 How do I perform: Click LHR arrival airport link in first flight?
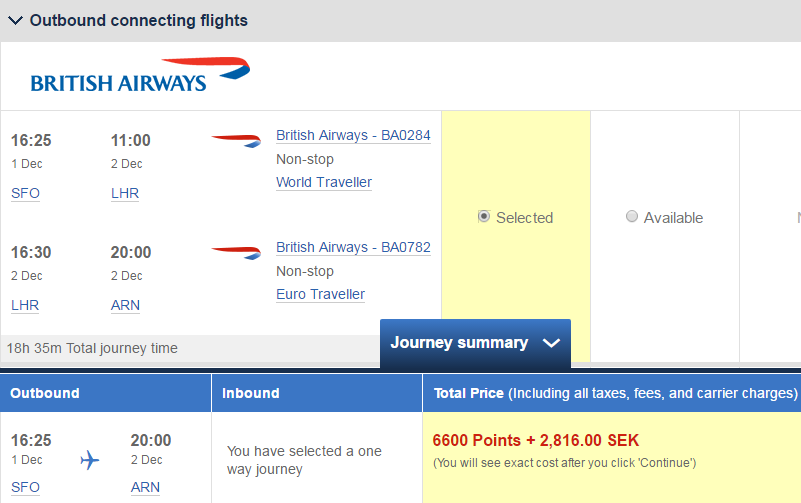coord(125,193)
